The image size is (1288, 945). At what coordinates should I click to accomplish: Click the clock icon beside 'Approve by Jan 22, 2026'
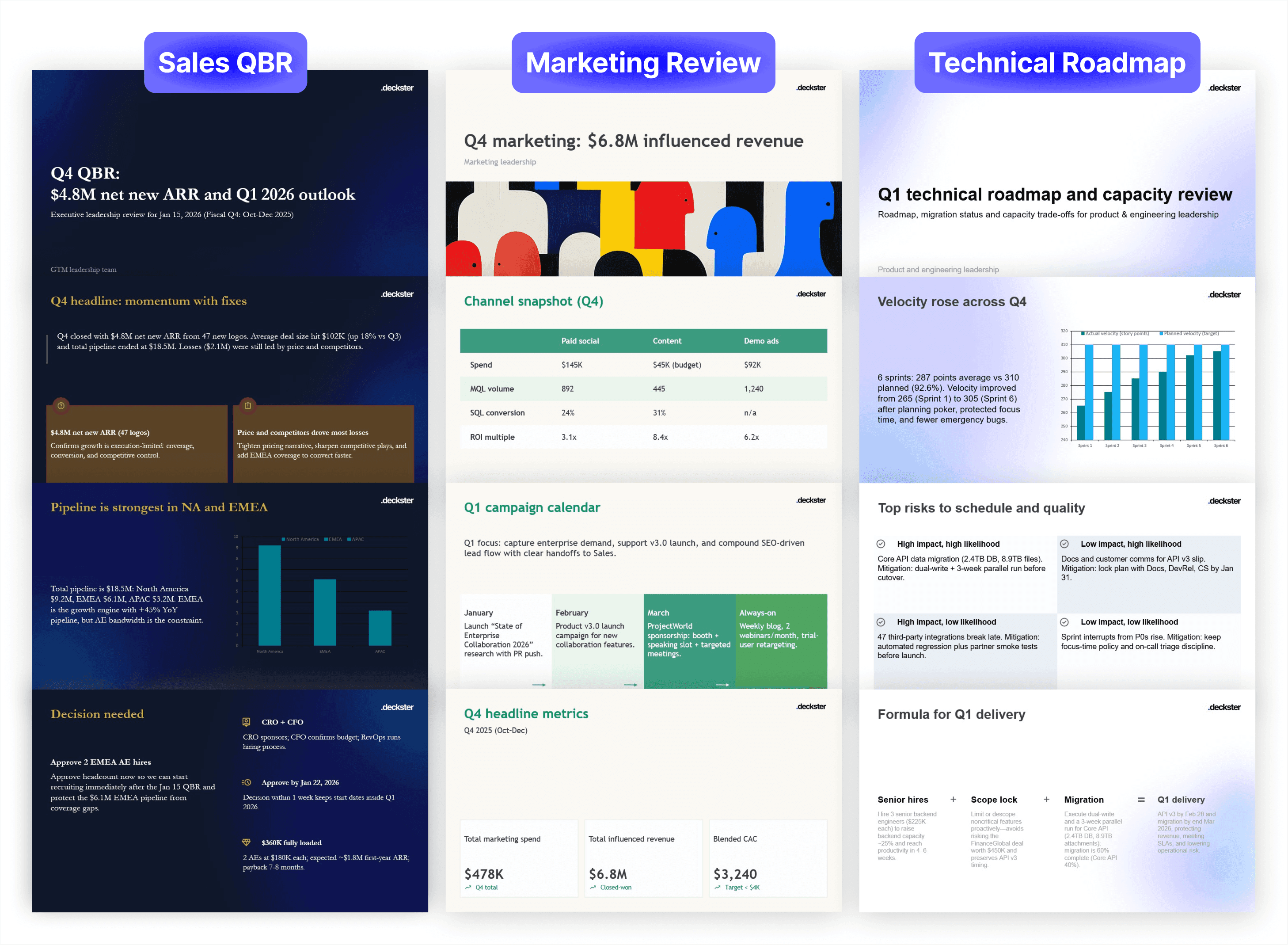247,782
